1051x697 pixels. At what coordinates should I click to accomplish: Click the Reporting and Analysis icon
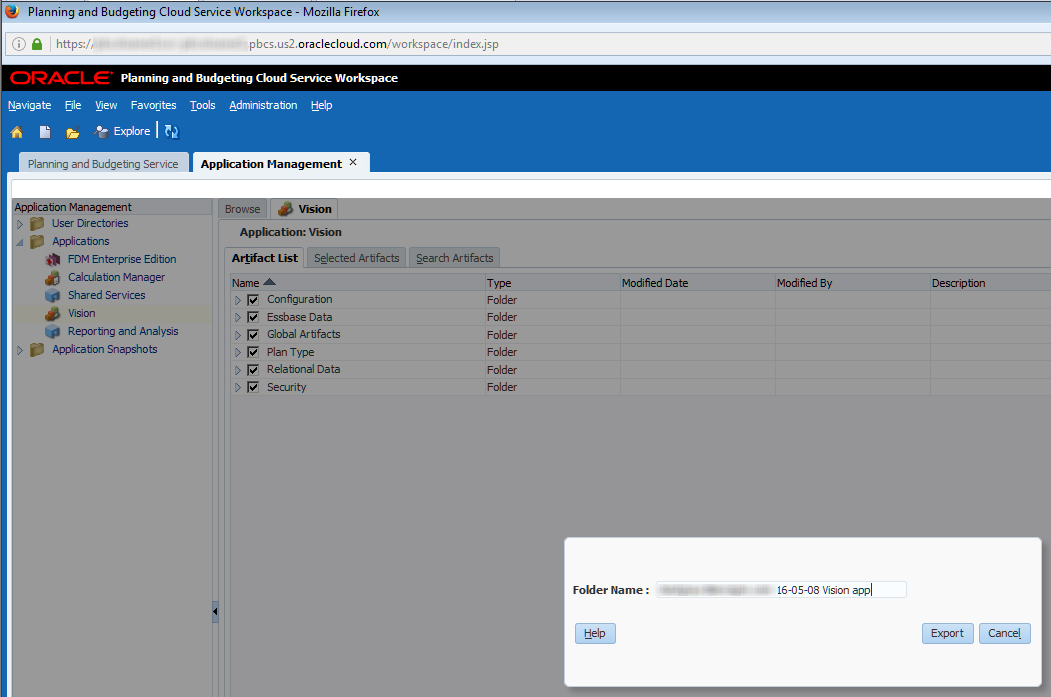point(53,331)
